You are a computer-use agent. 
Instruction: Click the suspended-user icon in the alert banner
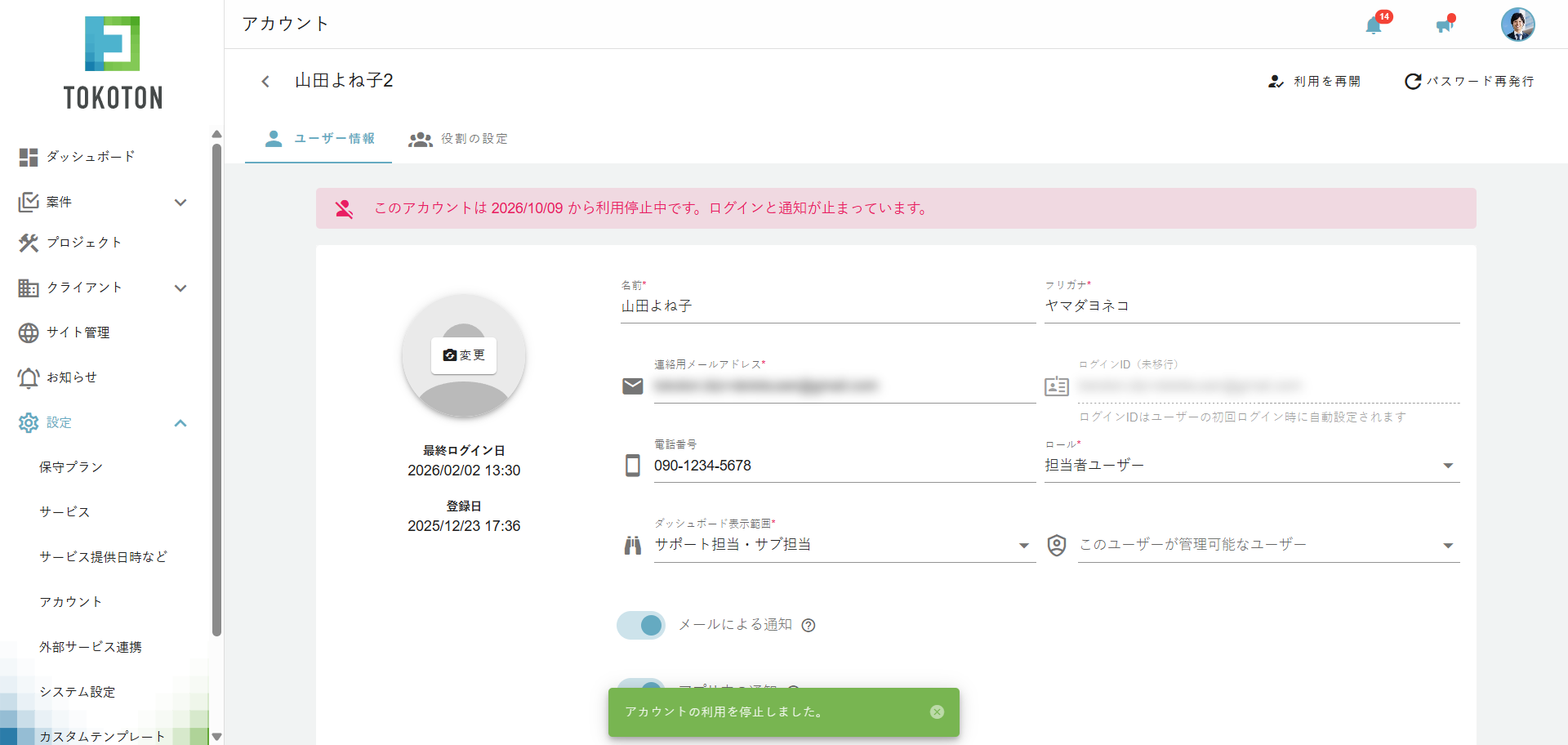(344, 209)
